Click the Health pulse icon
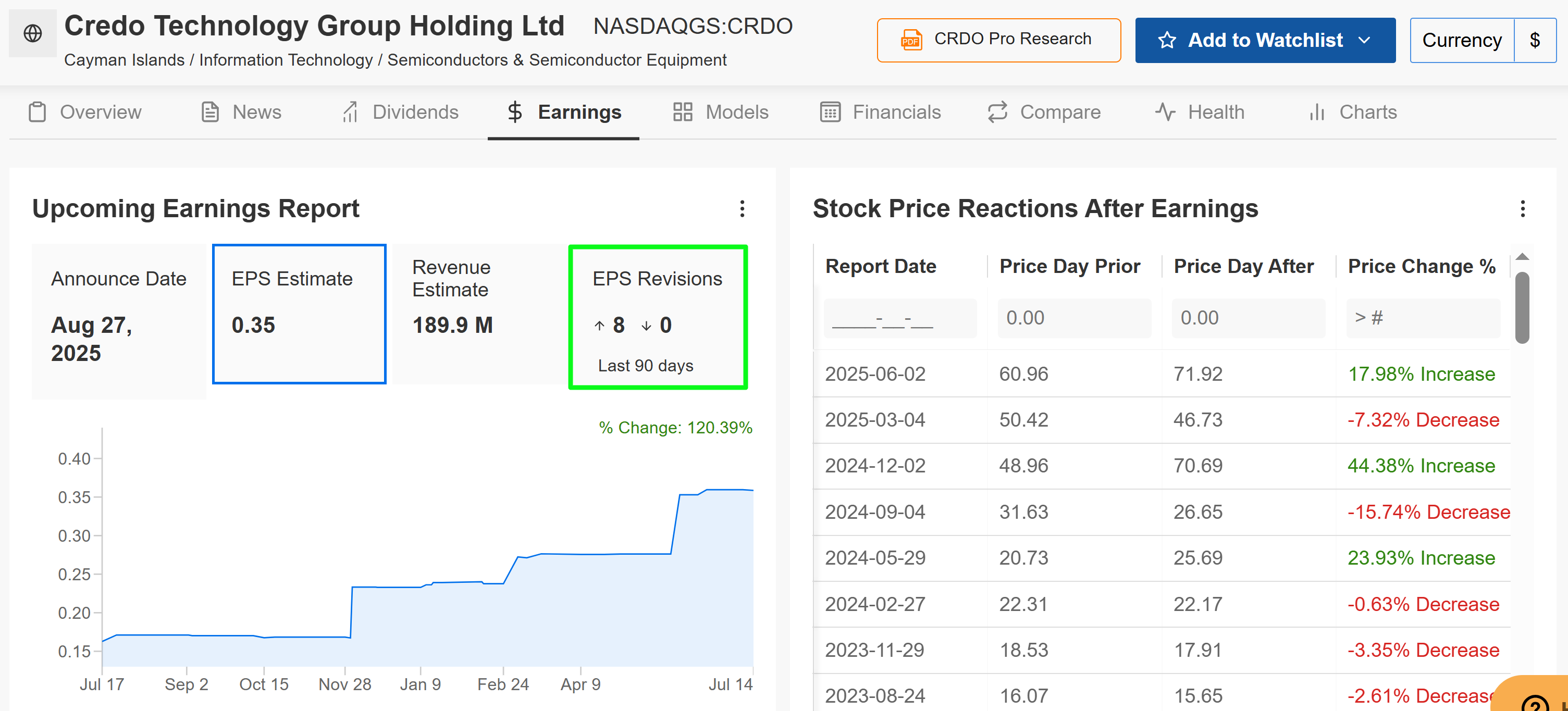Screen dimensions: 1568x711 1165,112
